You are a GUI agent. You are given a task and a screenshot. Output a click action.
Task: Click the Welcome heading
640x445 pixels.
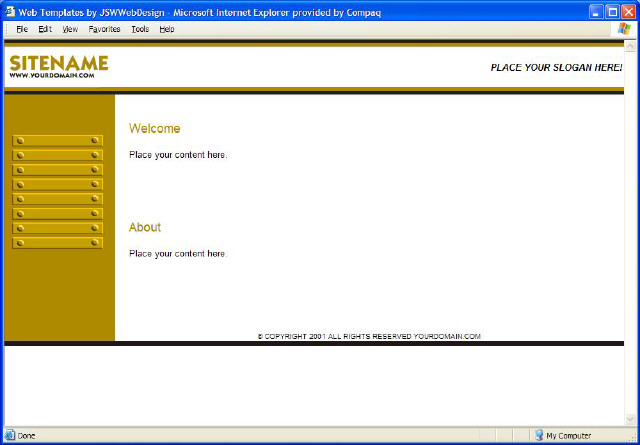(154, 129)
